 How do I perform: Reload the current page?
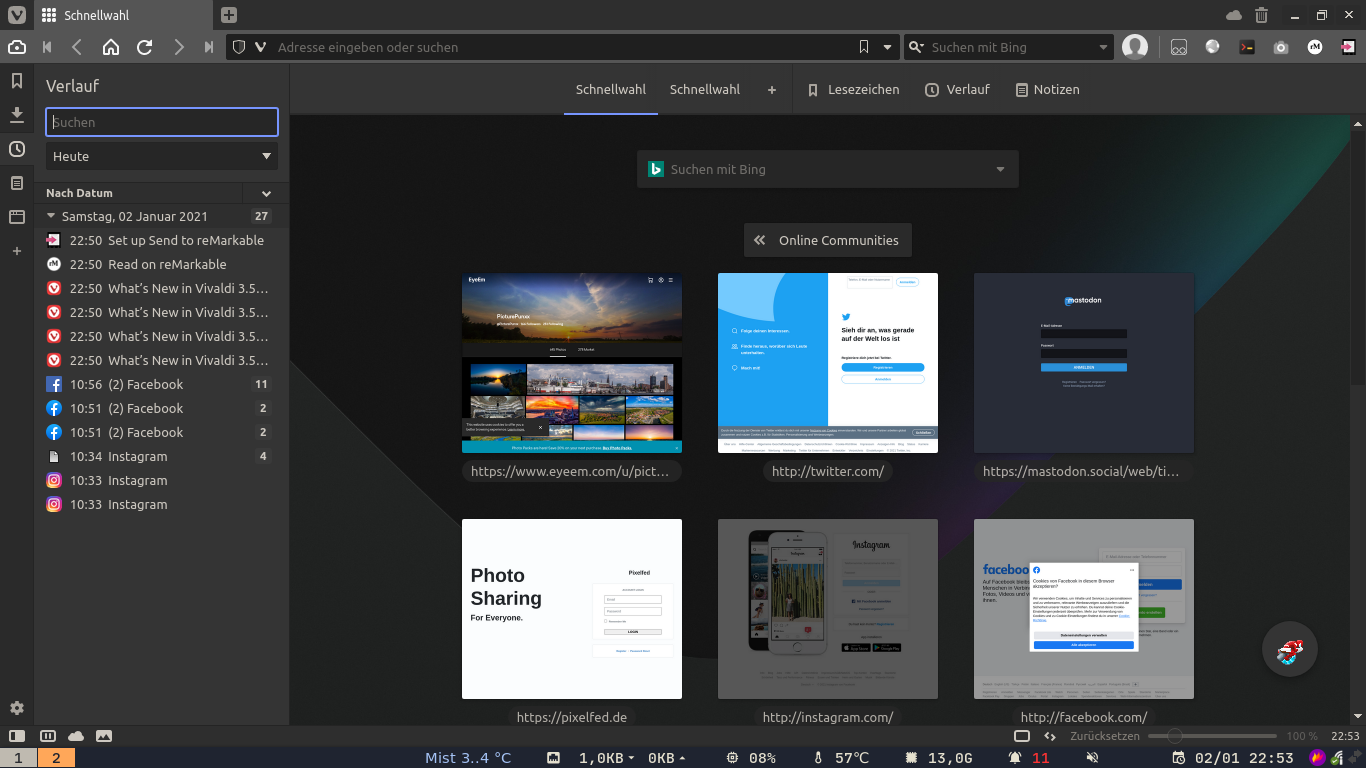tap(144, 47)
